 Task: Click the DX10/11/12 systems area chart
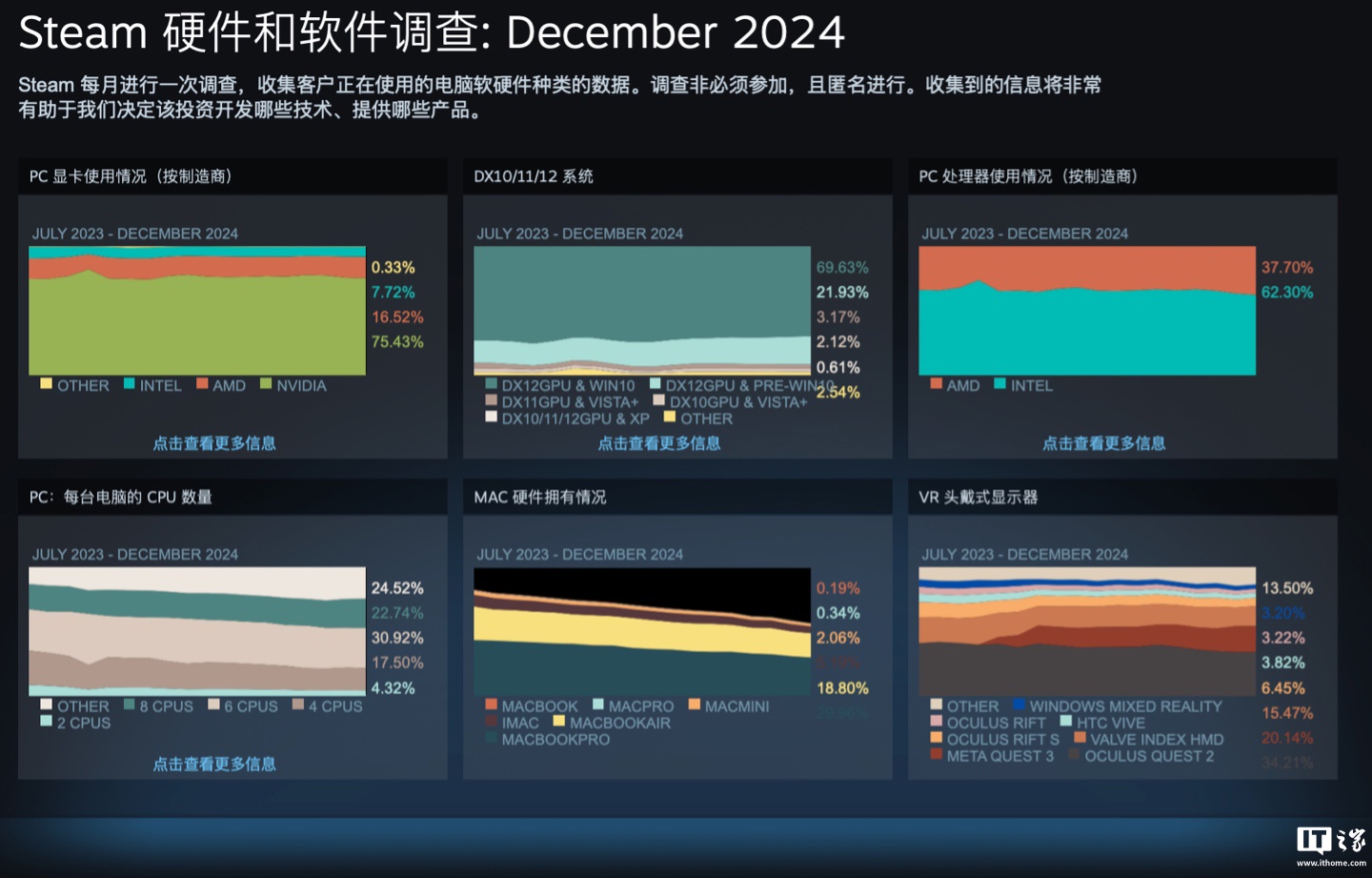click(x=642, y=311)
